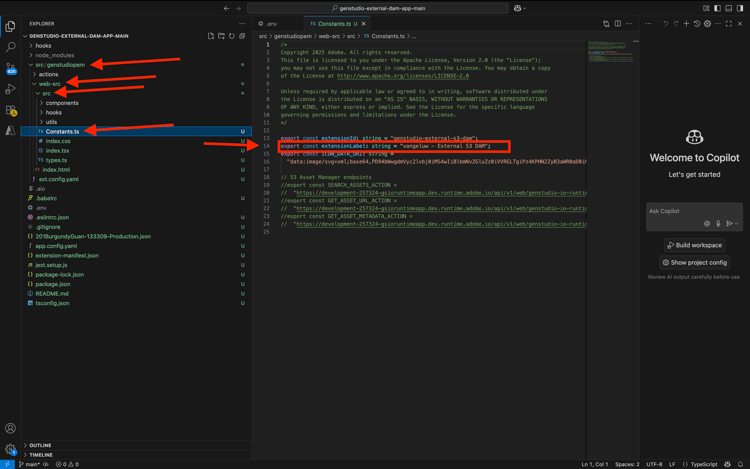Expand the TIMELINE section

tap(41, 454)
